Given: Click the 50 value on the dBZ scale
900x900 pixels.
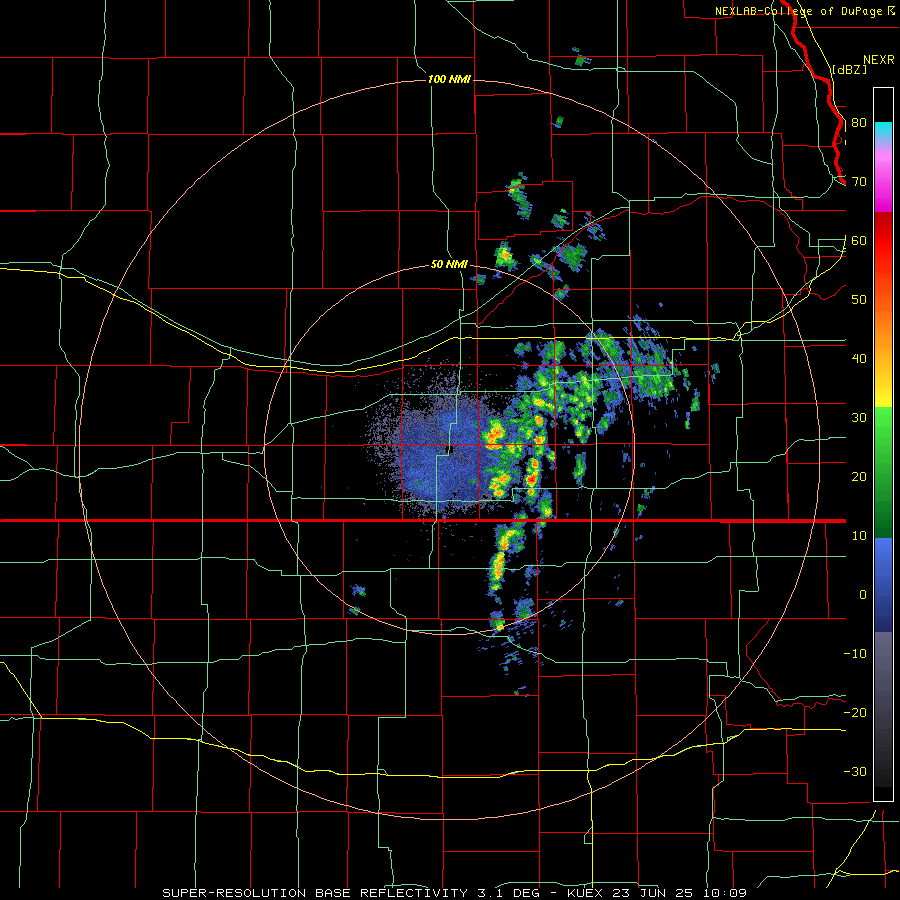Looking at the screenshot, I should point(859,300).
